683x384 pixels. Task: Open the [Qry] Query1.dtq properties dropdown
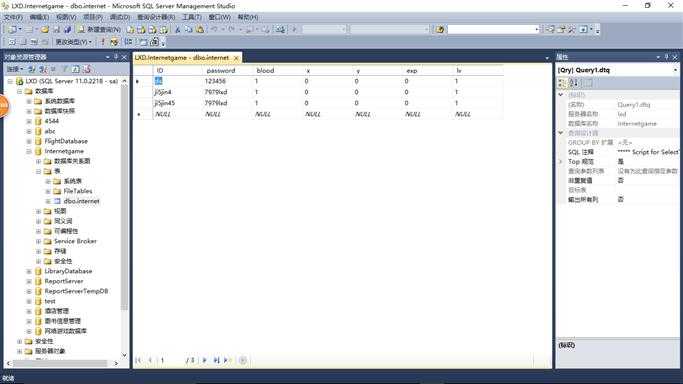(675, 70)
